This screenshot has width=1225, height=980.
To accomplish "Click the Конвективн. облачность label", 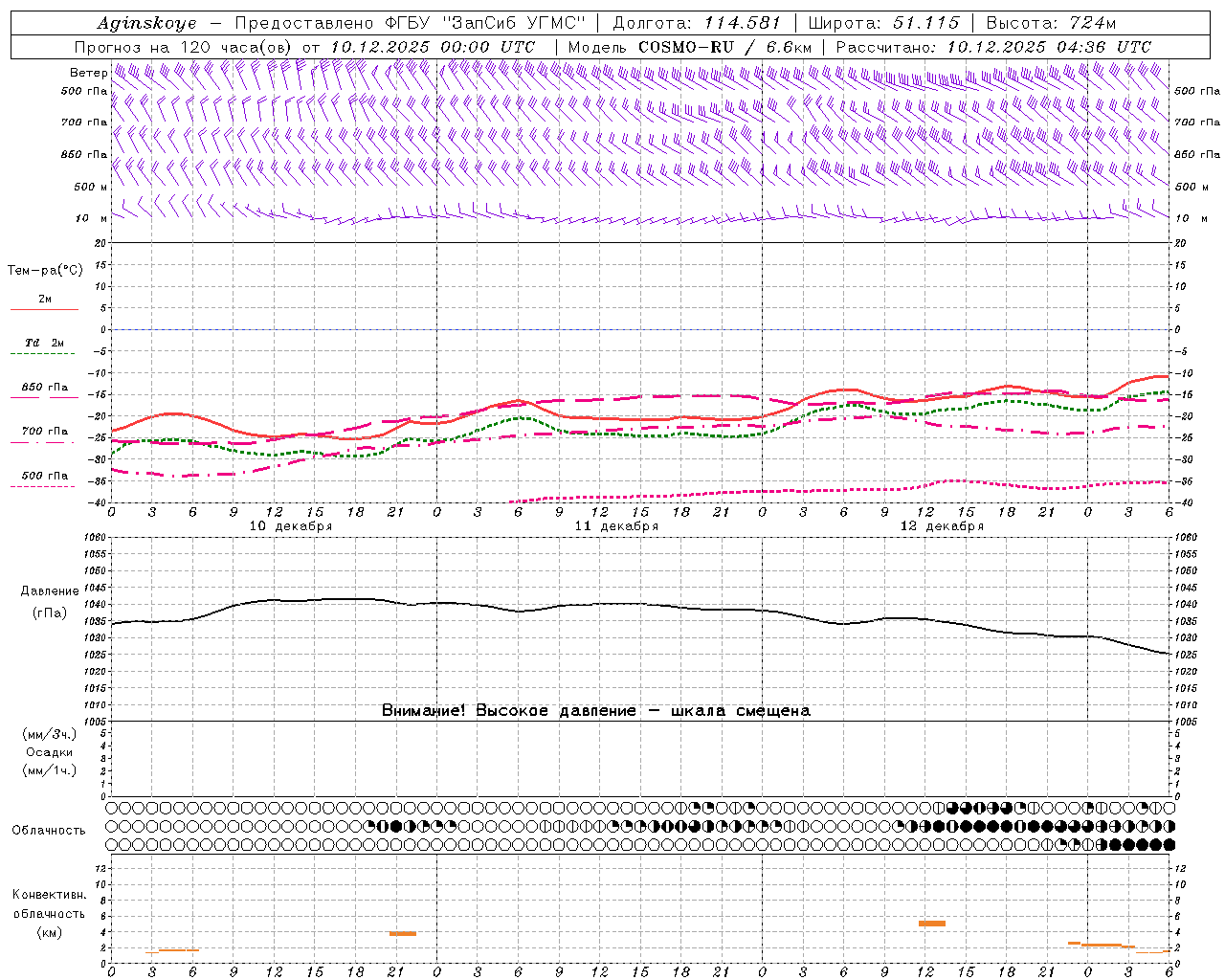I will 49,904.
